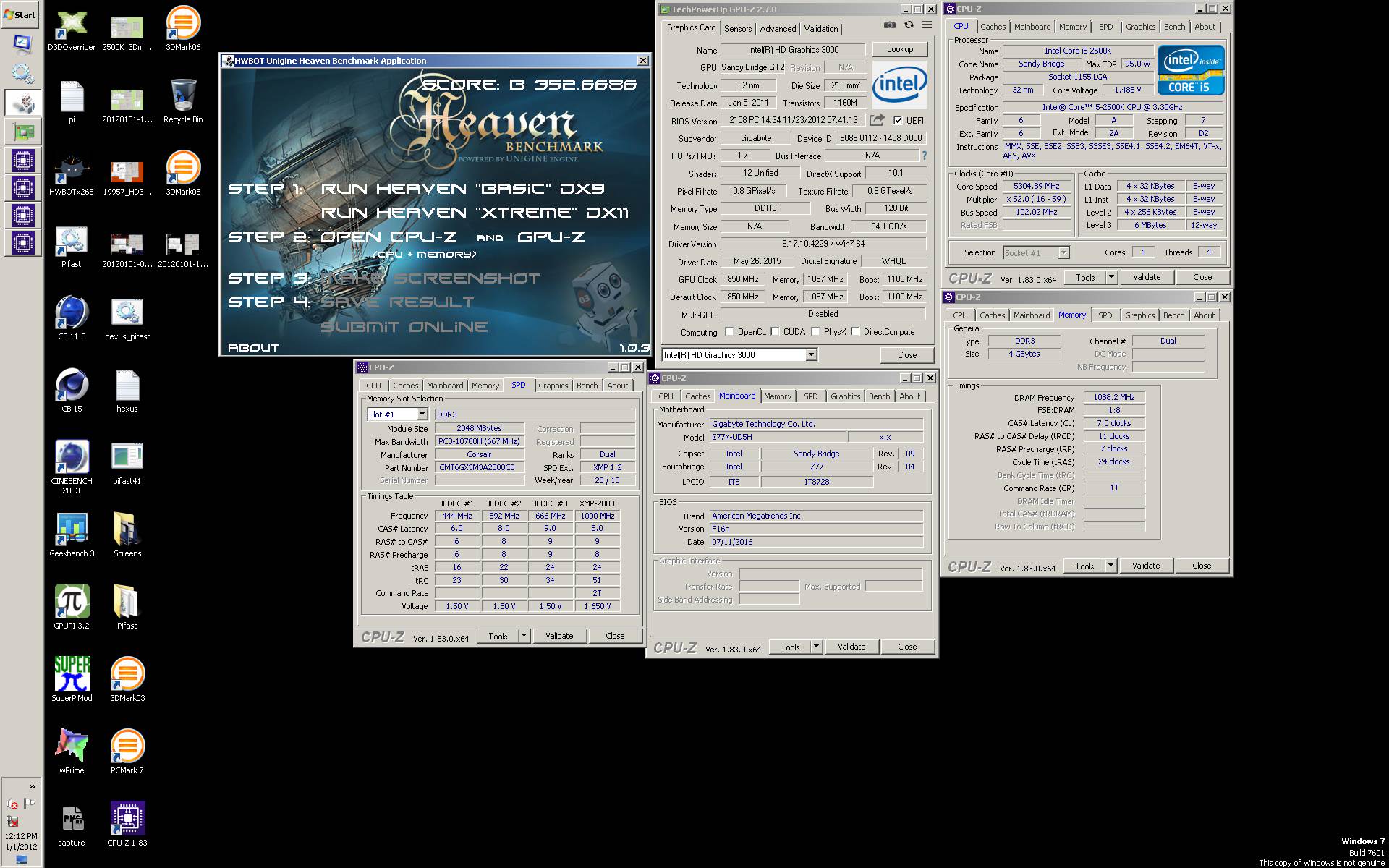Open Graphics tab in CPU-Z SPD window
Screen dimensions: 1389x868
(553, 386)
